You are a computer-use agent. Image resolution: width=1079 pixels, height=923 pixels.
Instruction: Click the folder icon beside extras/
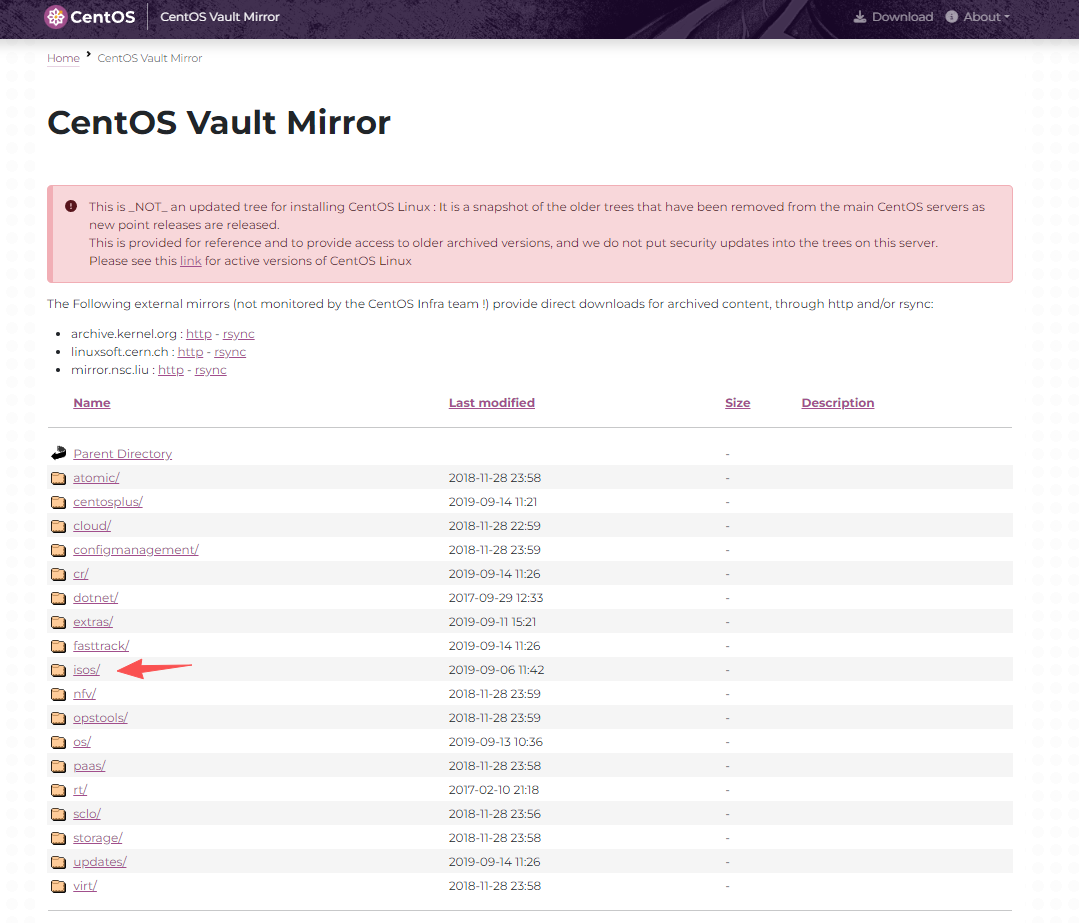tap(58, 622)
